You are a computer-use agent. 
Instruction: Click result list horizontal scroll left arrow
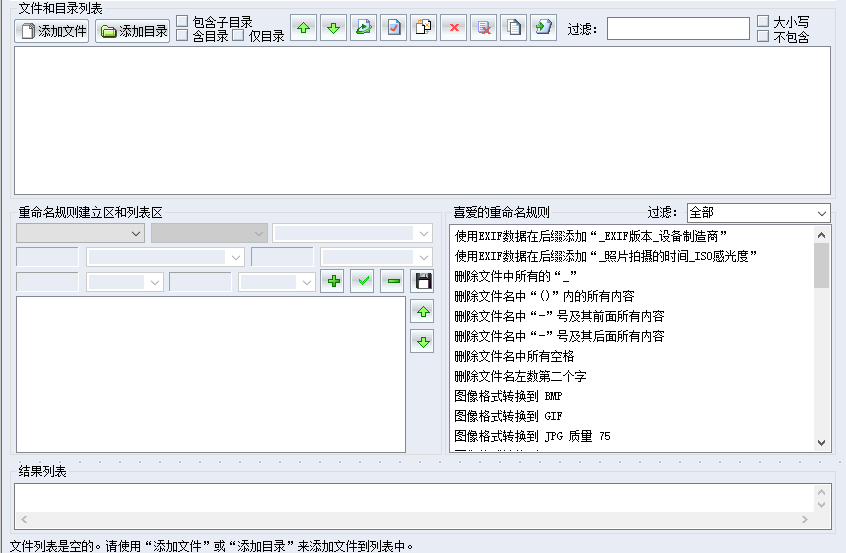coord(24,520)
